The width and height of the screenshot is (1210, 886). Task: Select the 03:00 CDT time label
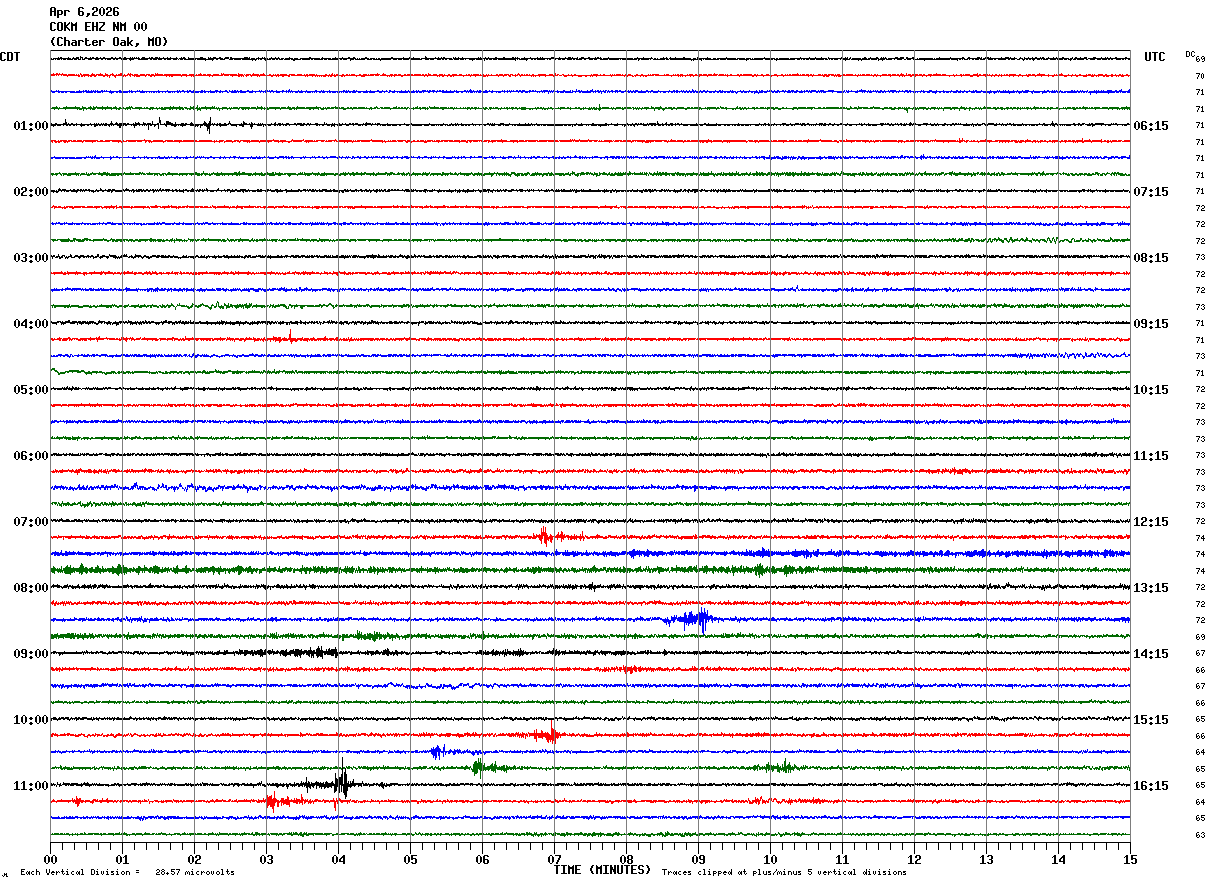point(31,258)
